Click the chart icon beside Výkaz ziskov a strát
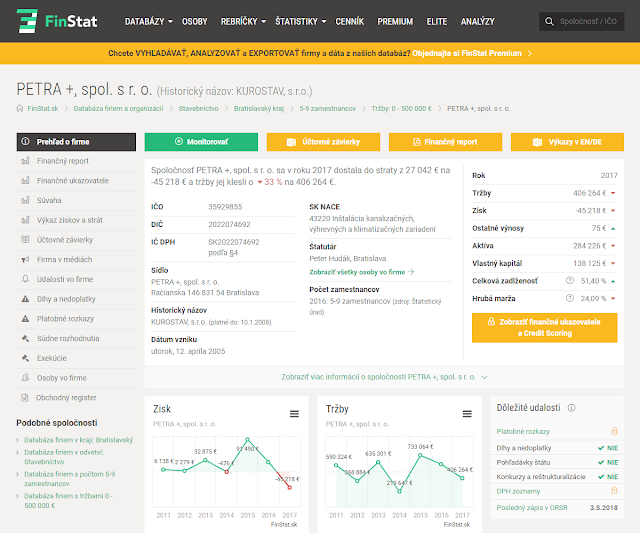 pyautogui.click(x=25, y=220)
